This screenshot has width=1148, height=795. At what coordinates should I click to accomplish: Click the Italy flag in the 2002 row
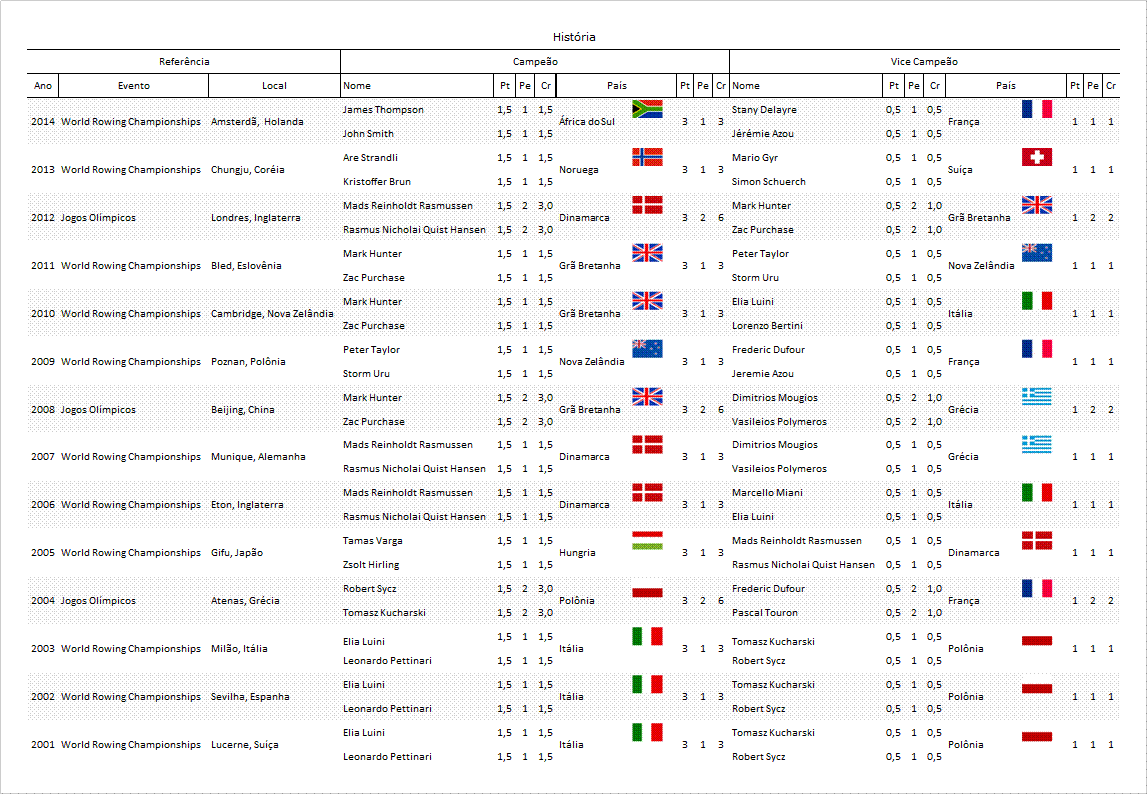(647, 684)
